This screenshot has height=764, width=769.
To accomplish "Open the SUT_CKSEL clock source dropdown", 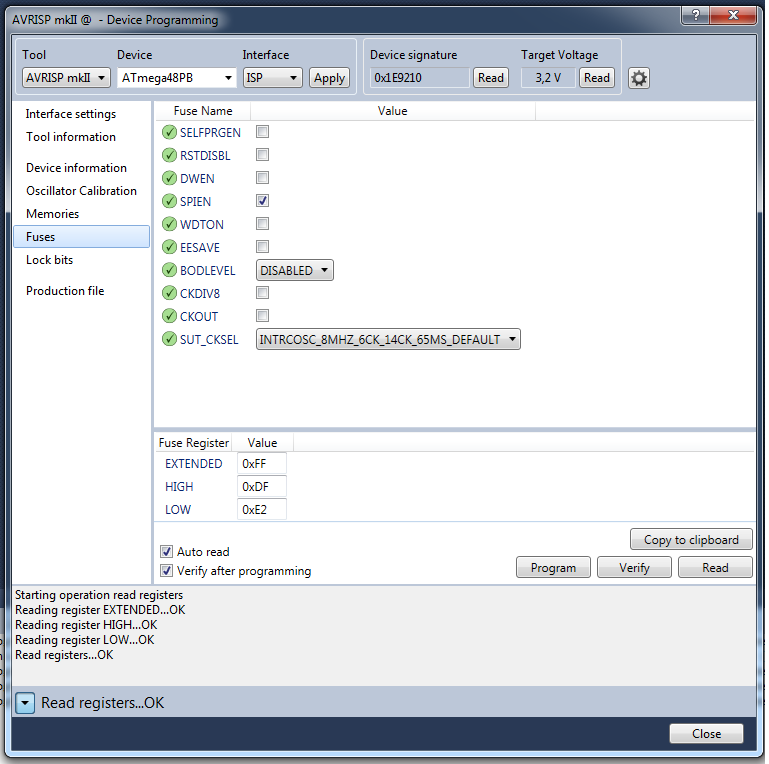I will point(388,339).
